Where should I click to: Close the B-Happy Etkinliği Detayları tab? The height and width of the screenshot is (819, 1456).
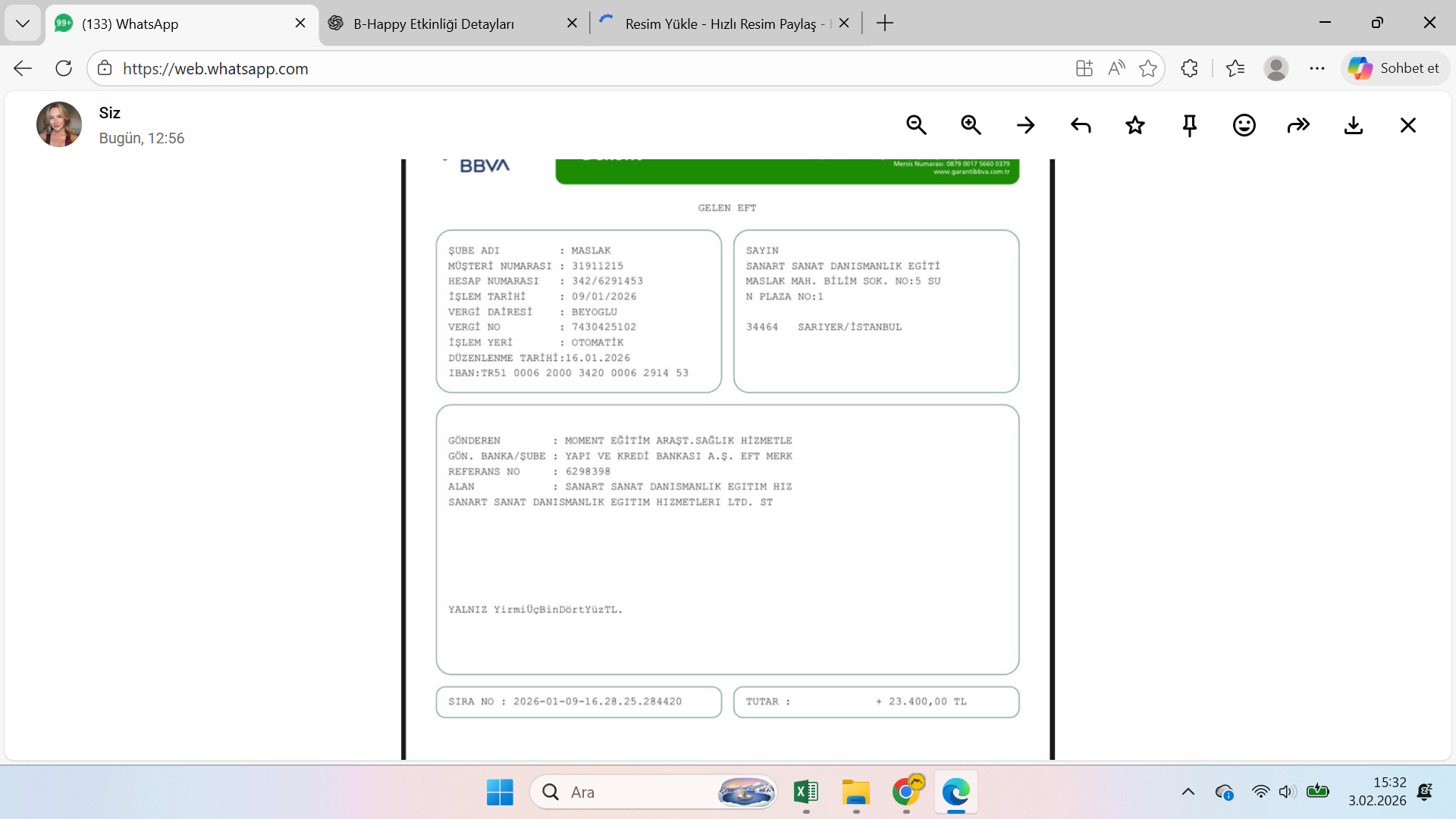572,24
